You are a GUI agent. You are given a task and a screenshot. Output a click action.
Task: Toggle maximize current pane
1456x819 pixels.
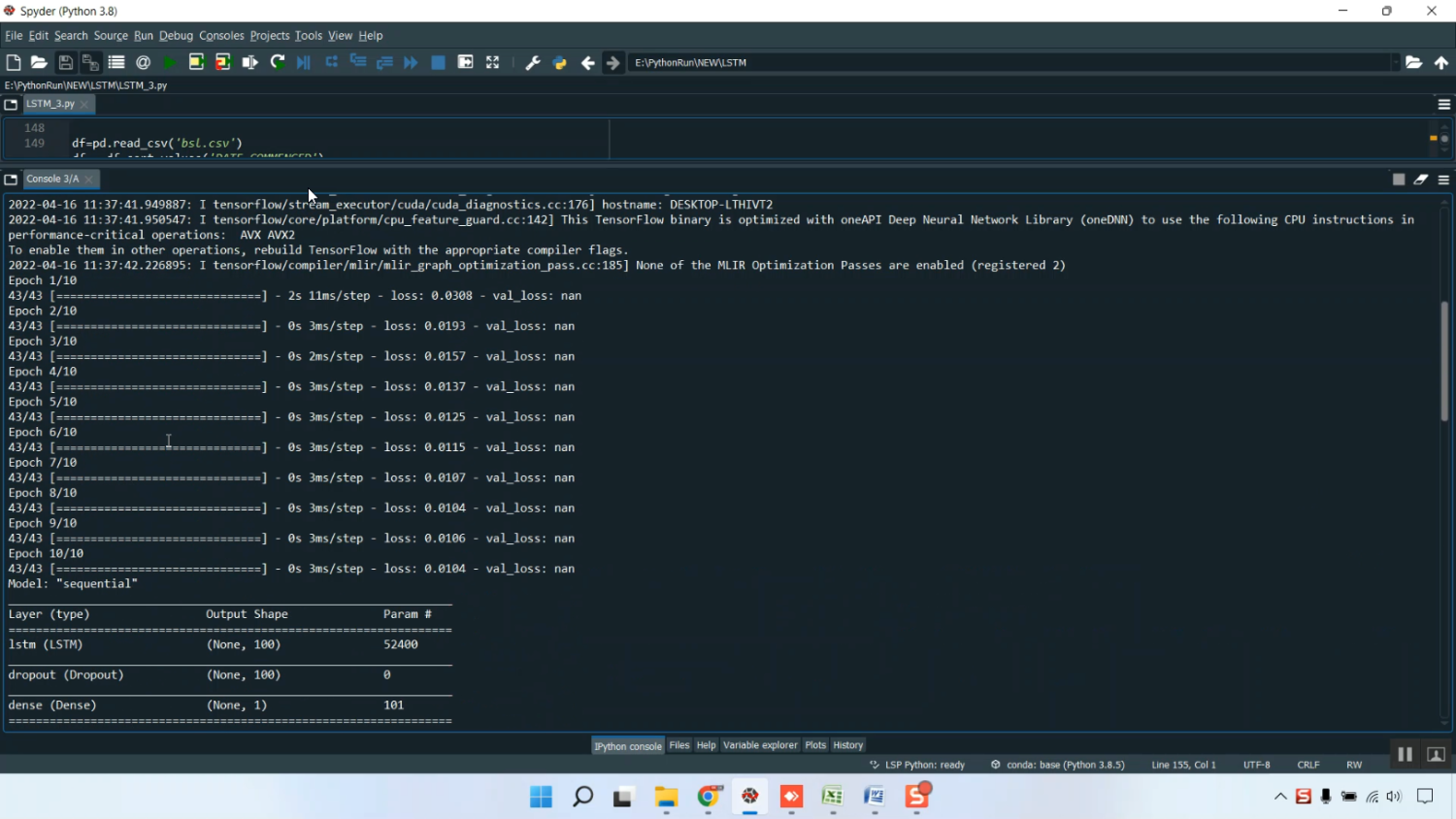click(x=493, y=62)
